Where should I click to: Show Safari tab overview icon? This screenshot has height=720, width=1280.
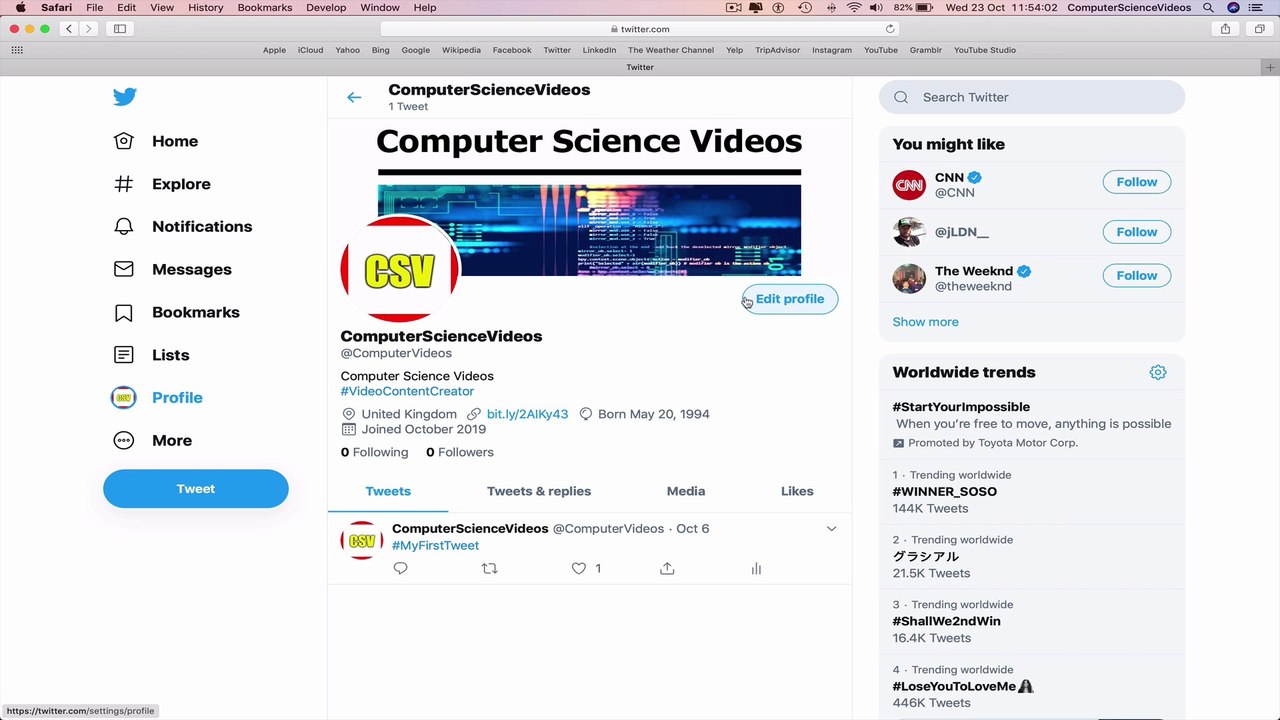(1259, 29)
